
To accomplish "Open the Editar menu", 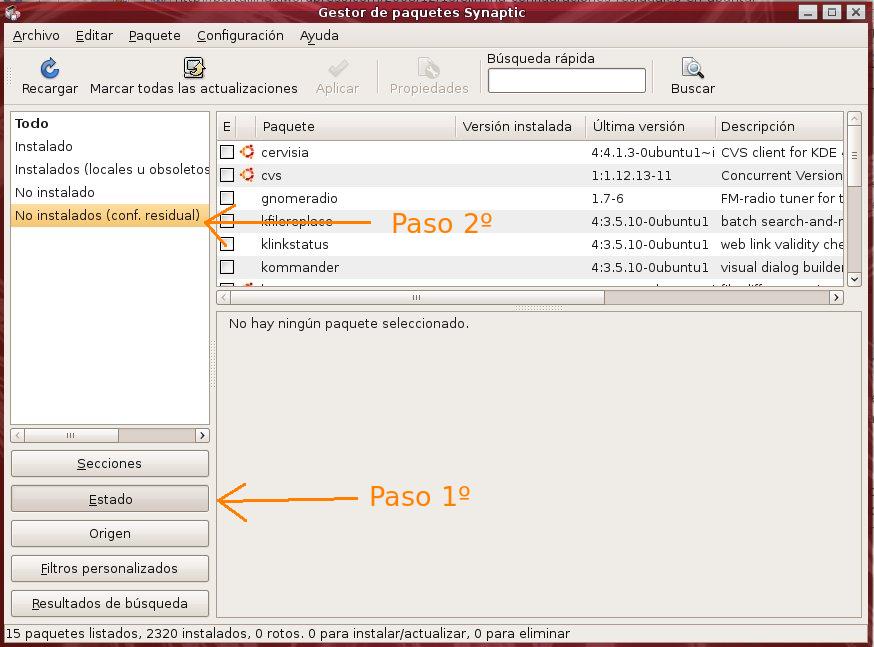I will (94, 36).
